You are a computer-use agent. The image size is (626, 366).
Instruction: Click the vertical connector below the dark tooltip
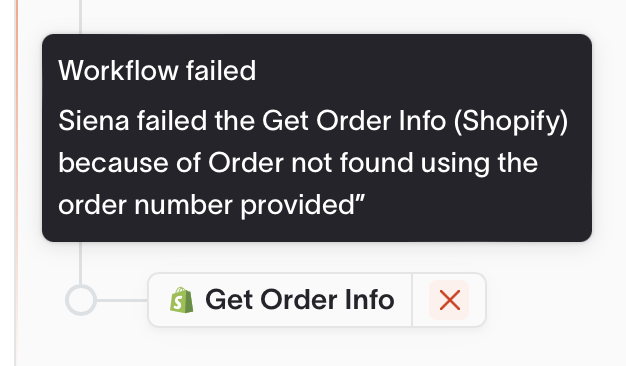pyautogui.click(x=81, y=263)
